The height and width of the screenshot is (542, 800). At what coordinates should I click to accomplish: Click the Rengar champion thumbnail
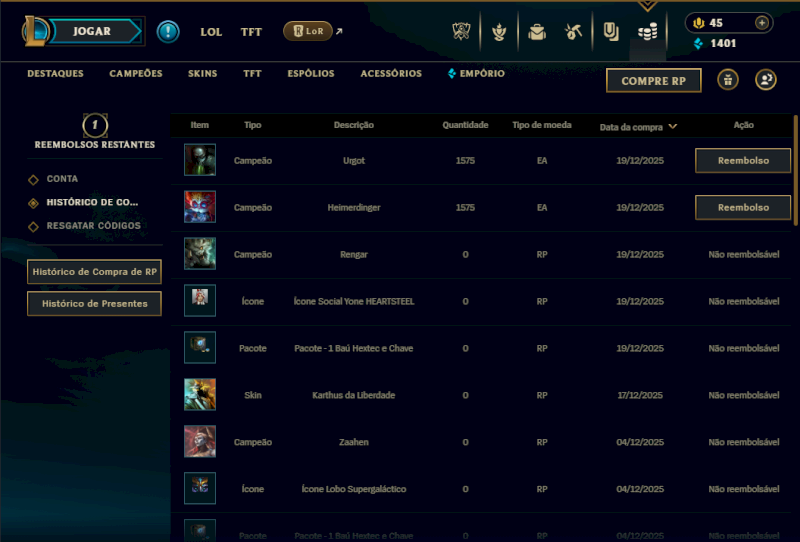(x=200, y=254)
